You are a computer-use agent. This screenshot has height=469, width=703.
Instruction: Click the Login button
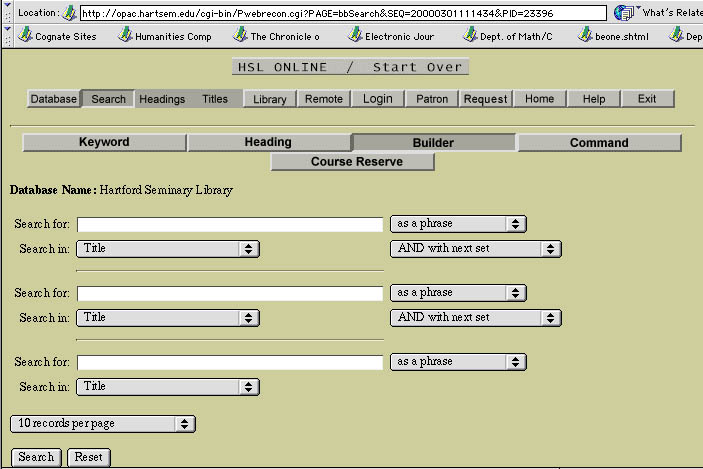click(x=378, y=99)
